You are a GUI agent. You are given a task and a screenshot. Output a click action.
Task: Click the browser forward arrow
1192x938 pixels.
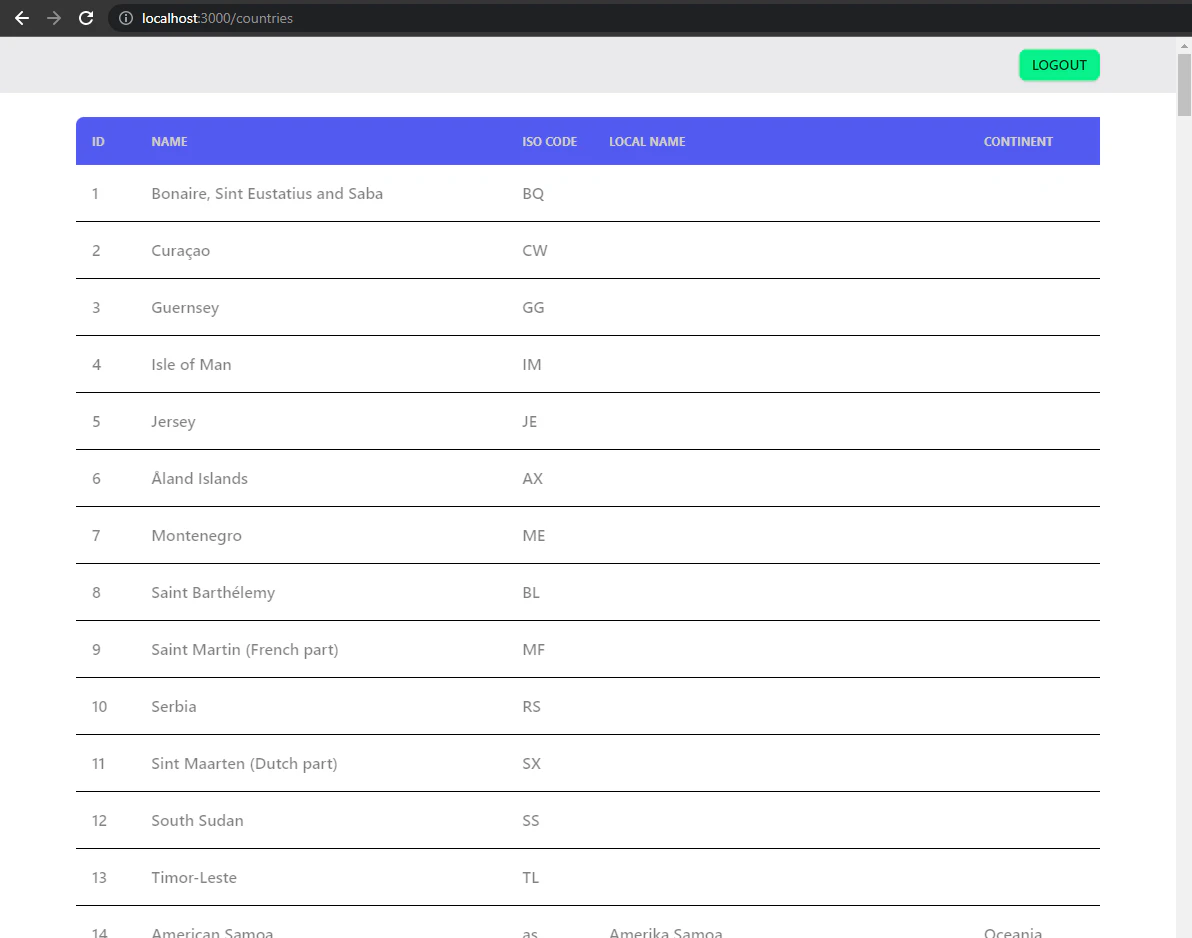54,17
